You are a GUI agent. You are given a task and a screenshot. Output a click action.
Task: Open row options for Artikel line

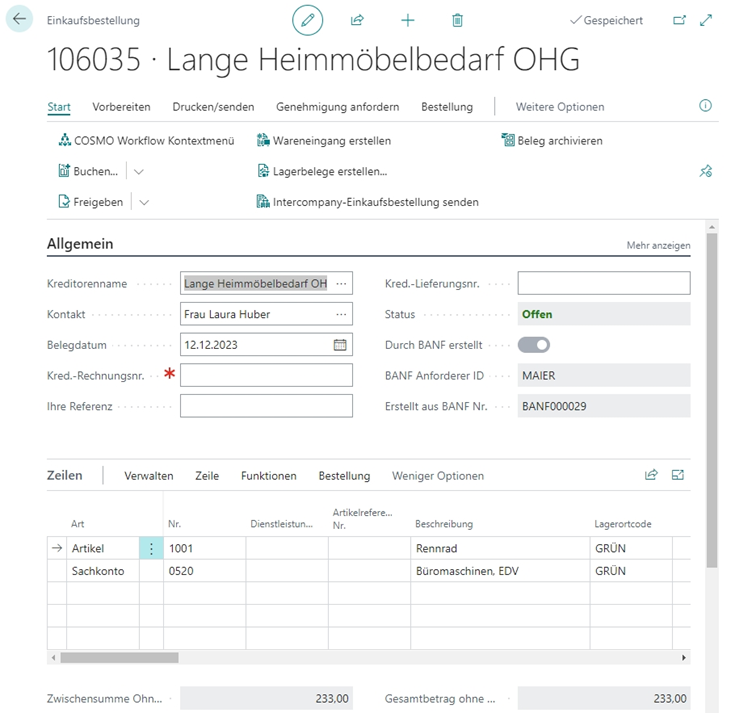point(151,548)
